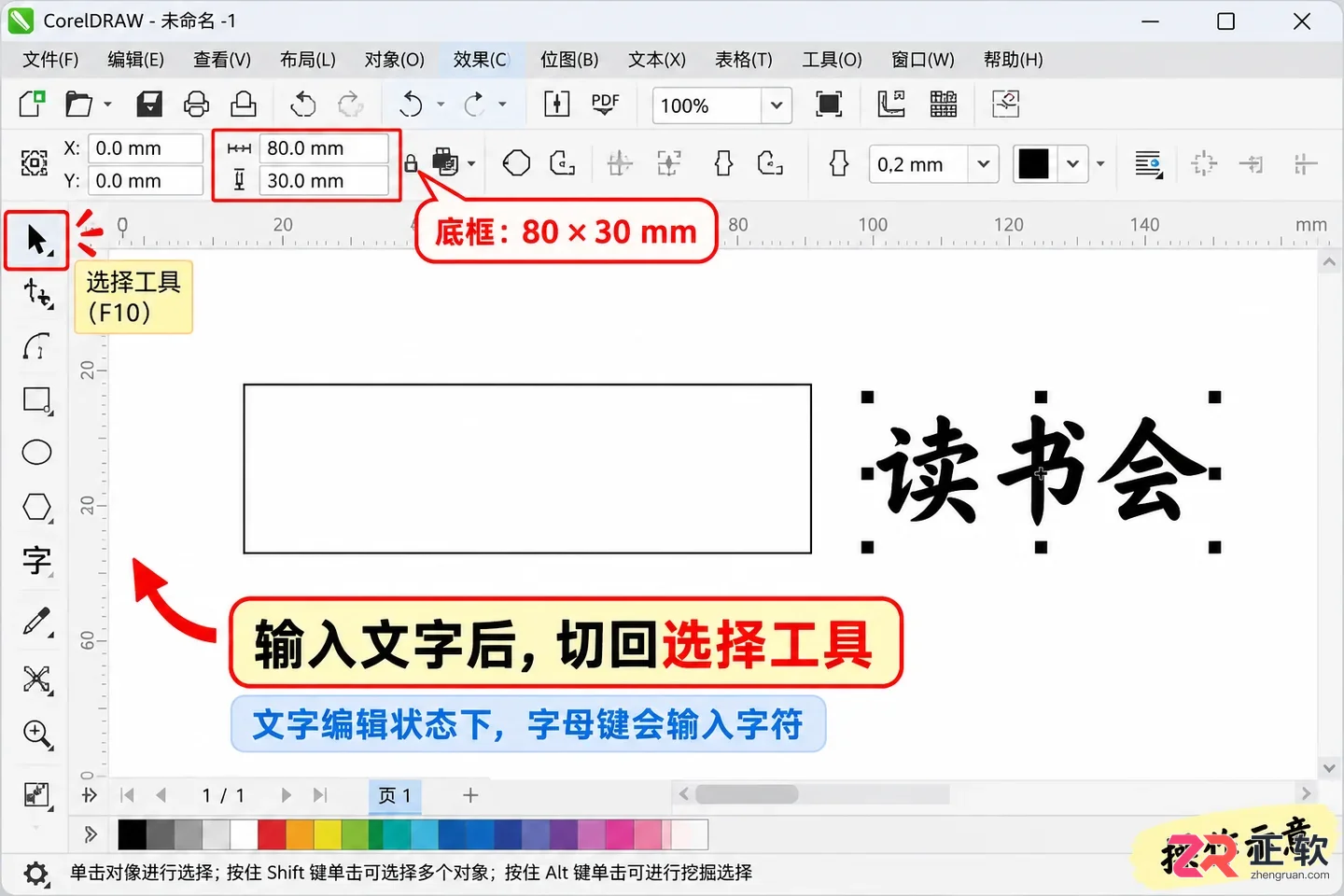Select the Pick tool arrow
Image resolution: width=1344 pixels, height=896 pixels.
pyautogui.click(x=36, y=240)
